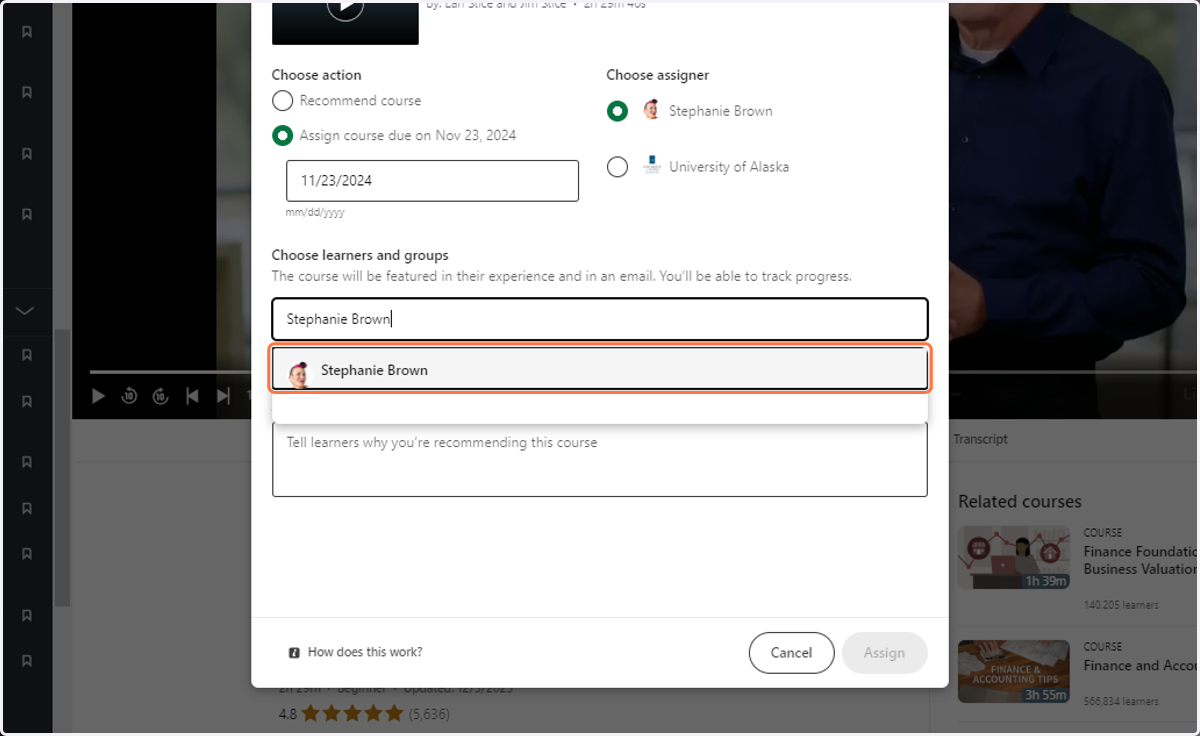Focus the learners and groups search field
The image size is (1200, 736).
pyautogui.click(x=600, y=319)
